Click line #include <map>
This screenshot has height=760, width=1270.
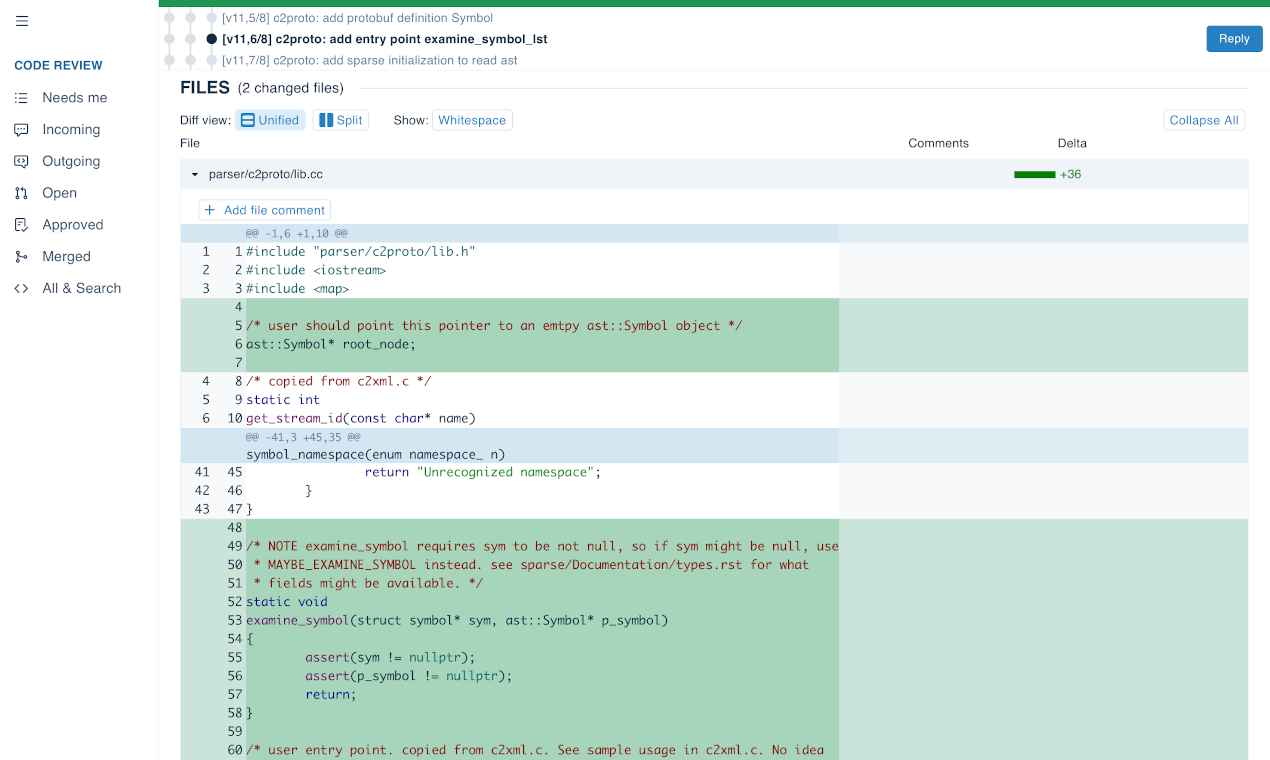pyautogui.click(x=298, y=289)
